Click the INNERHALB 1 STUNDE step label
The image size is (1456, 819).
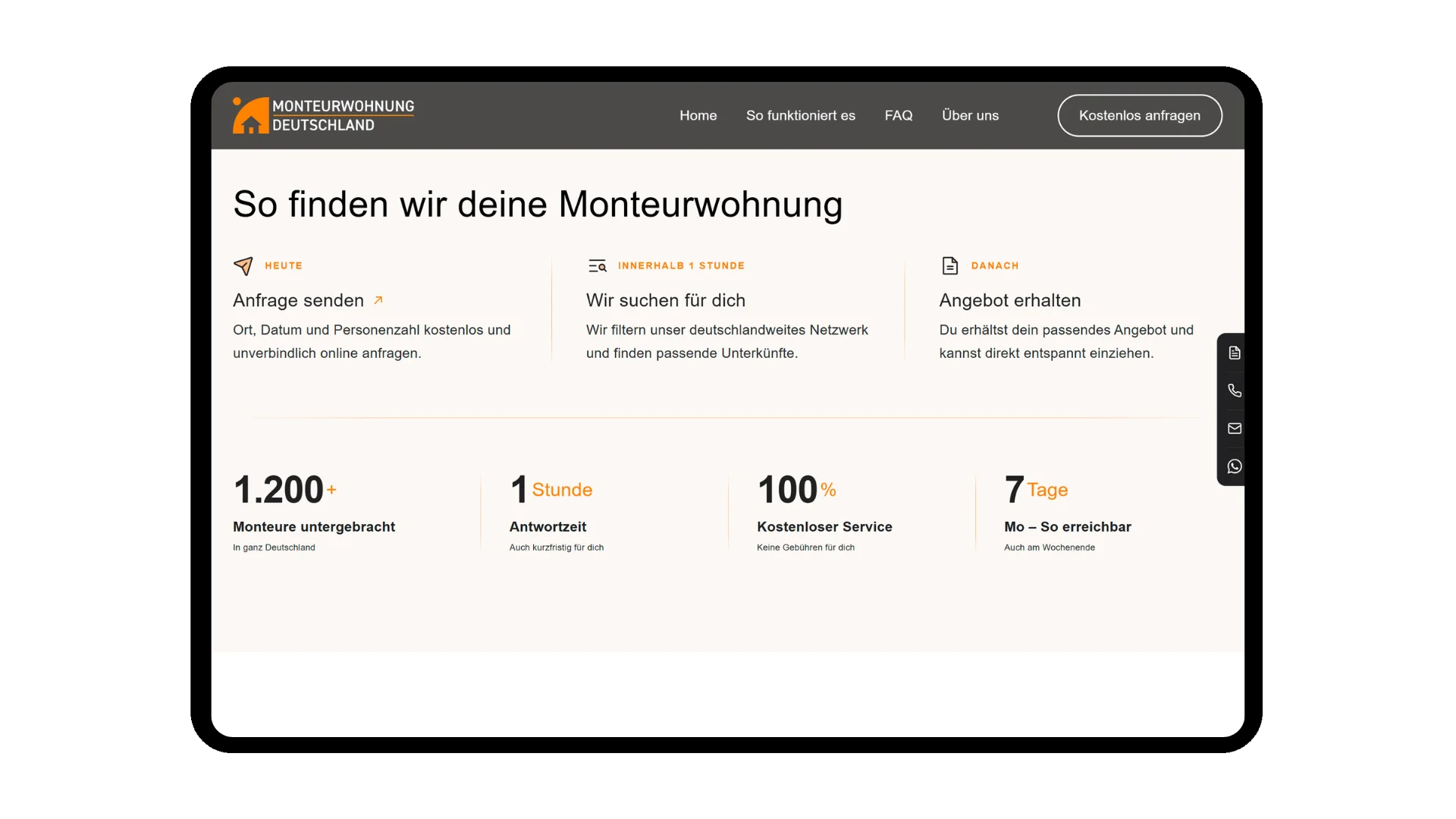(681, 265)
